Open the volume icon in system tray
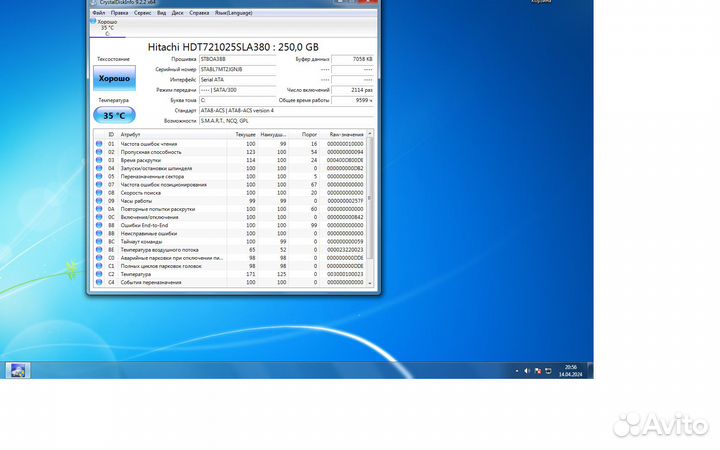Image resolution: width=720 pixels, height=450 pixels. click(x=527, y=371)
